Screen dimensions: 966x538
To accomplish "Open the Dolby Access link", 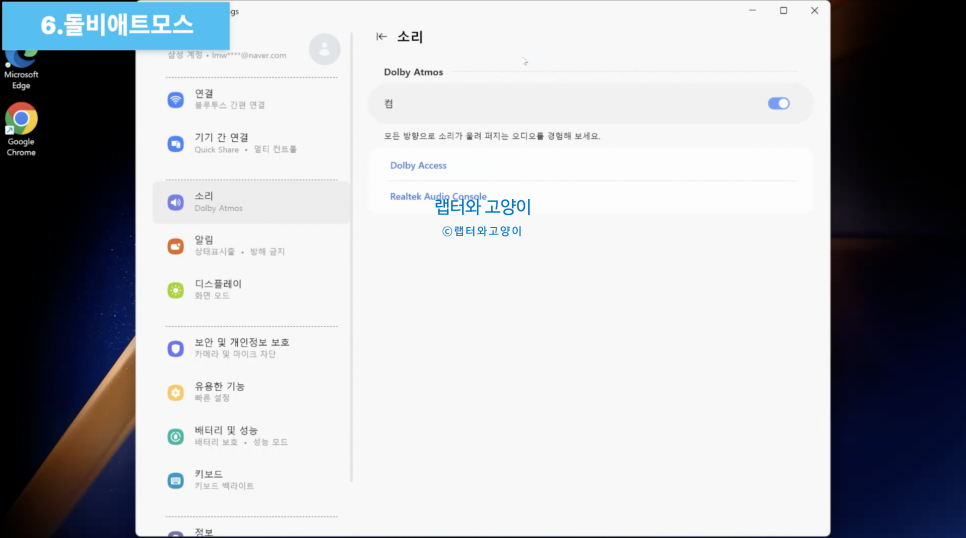I will [x=418, y=166].
